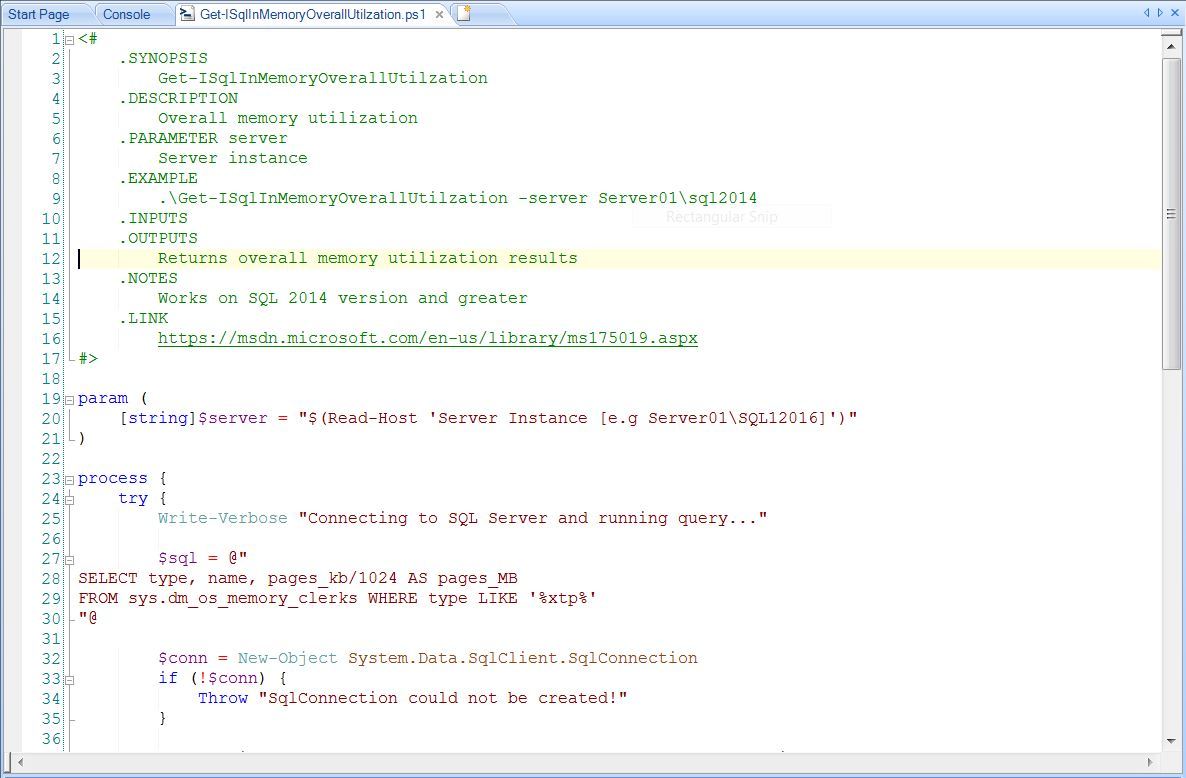Image resolution: width=1186 pixels, height=778 pixels.
Task: Collapse the SQL here-string region
Action: tap(68, 558)
